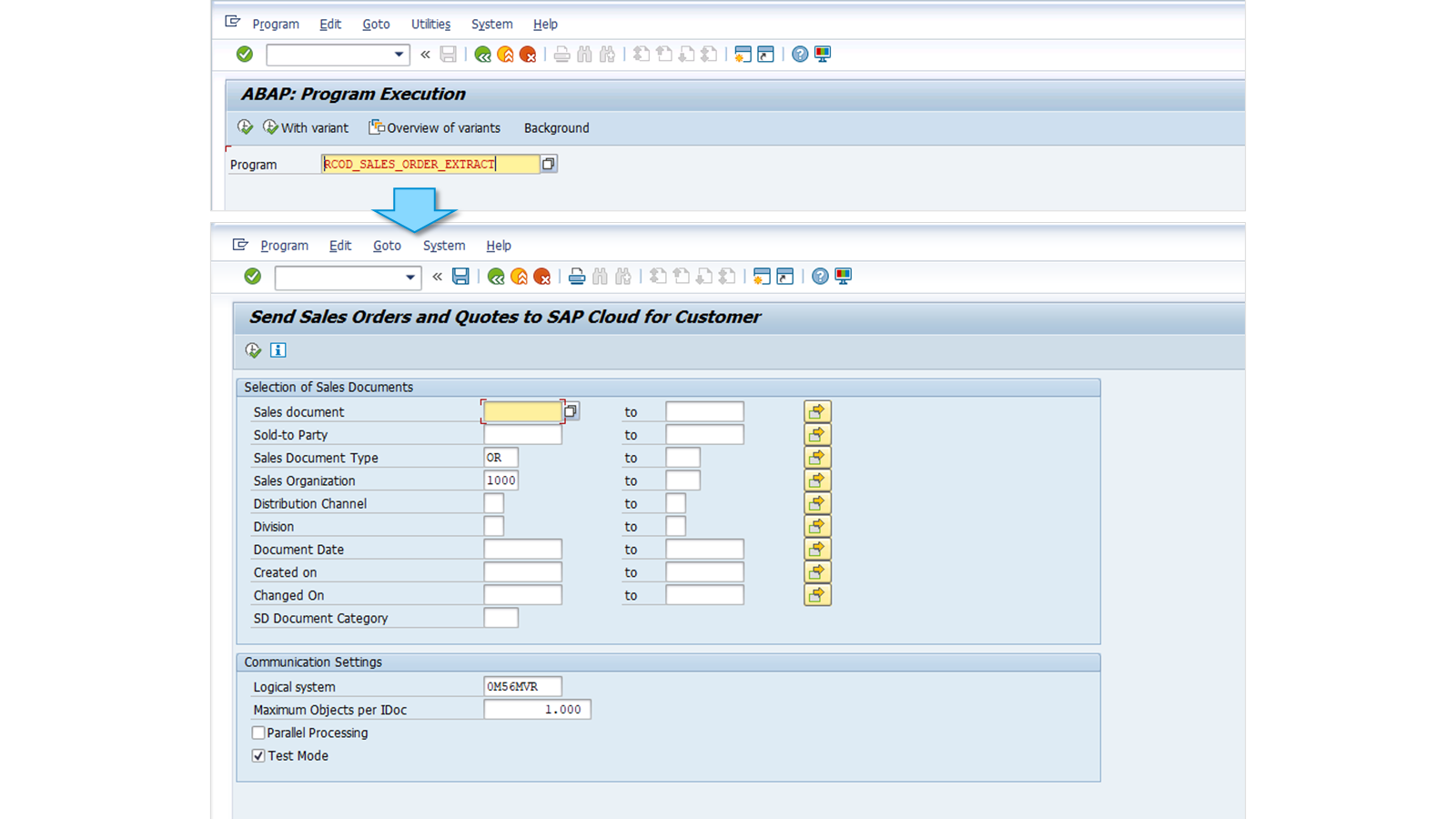Open the System menu in the Send Sales Orders window
Screen dimensions: 1456x819
444,246
